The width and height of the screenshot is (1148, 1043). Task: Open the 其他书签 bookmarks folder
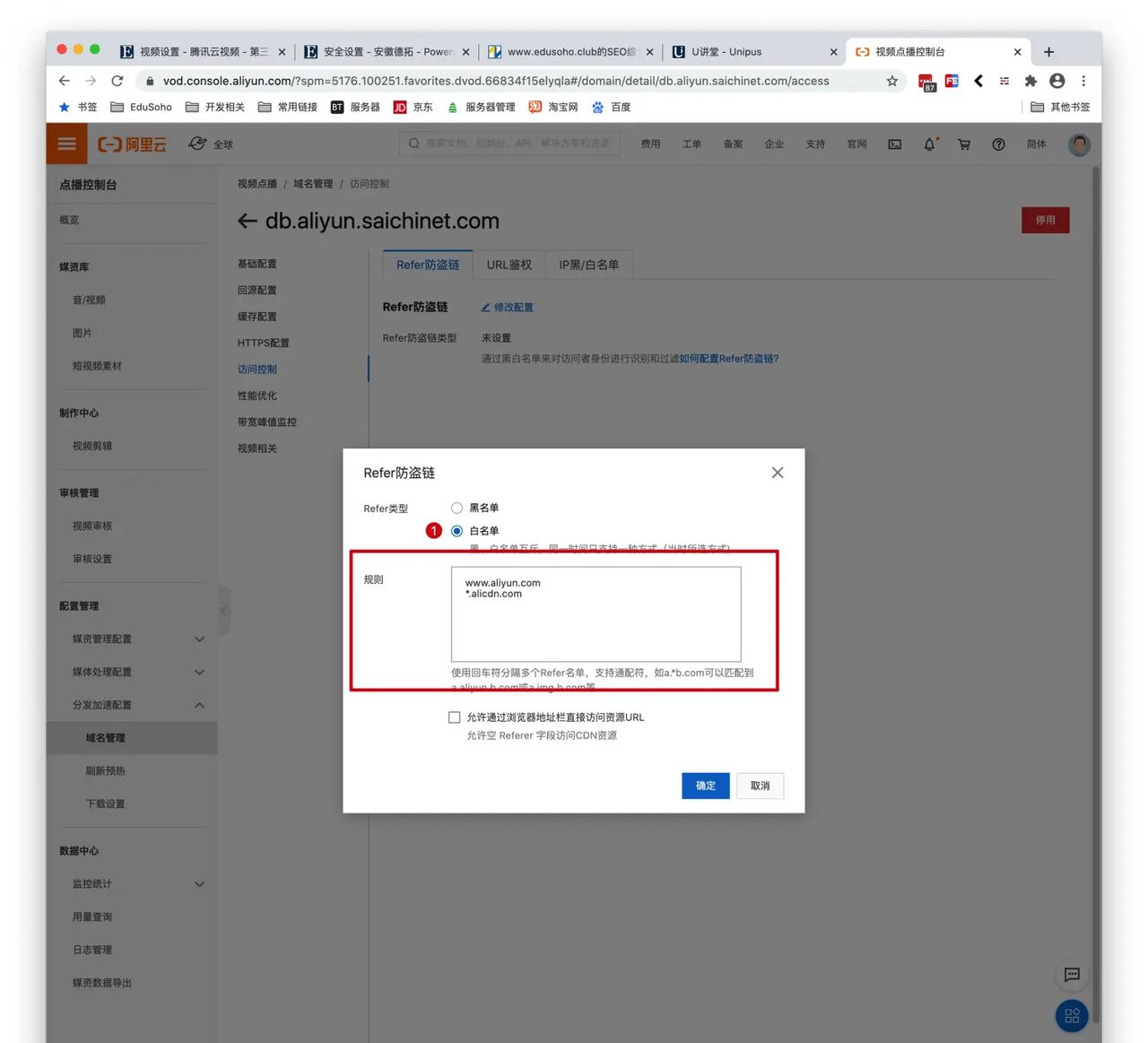click(x=1060, y=107)
